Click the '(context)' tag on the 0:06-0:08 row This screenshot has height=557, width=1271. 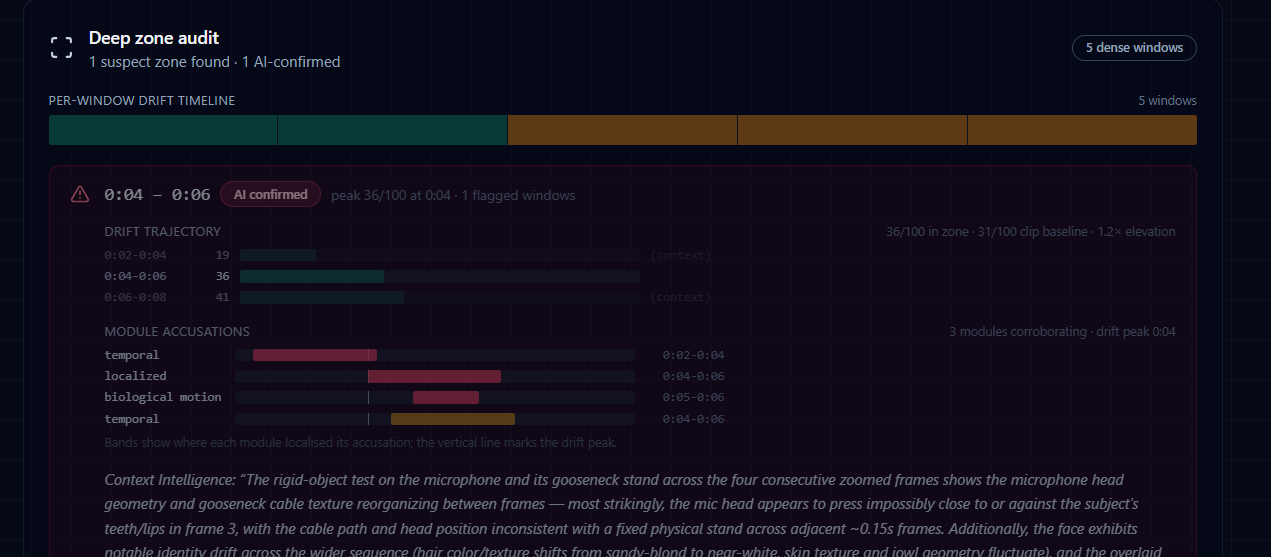pos(680,297)
